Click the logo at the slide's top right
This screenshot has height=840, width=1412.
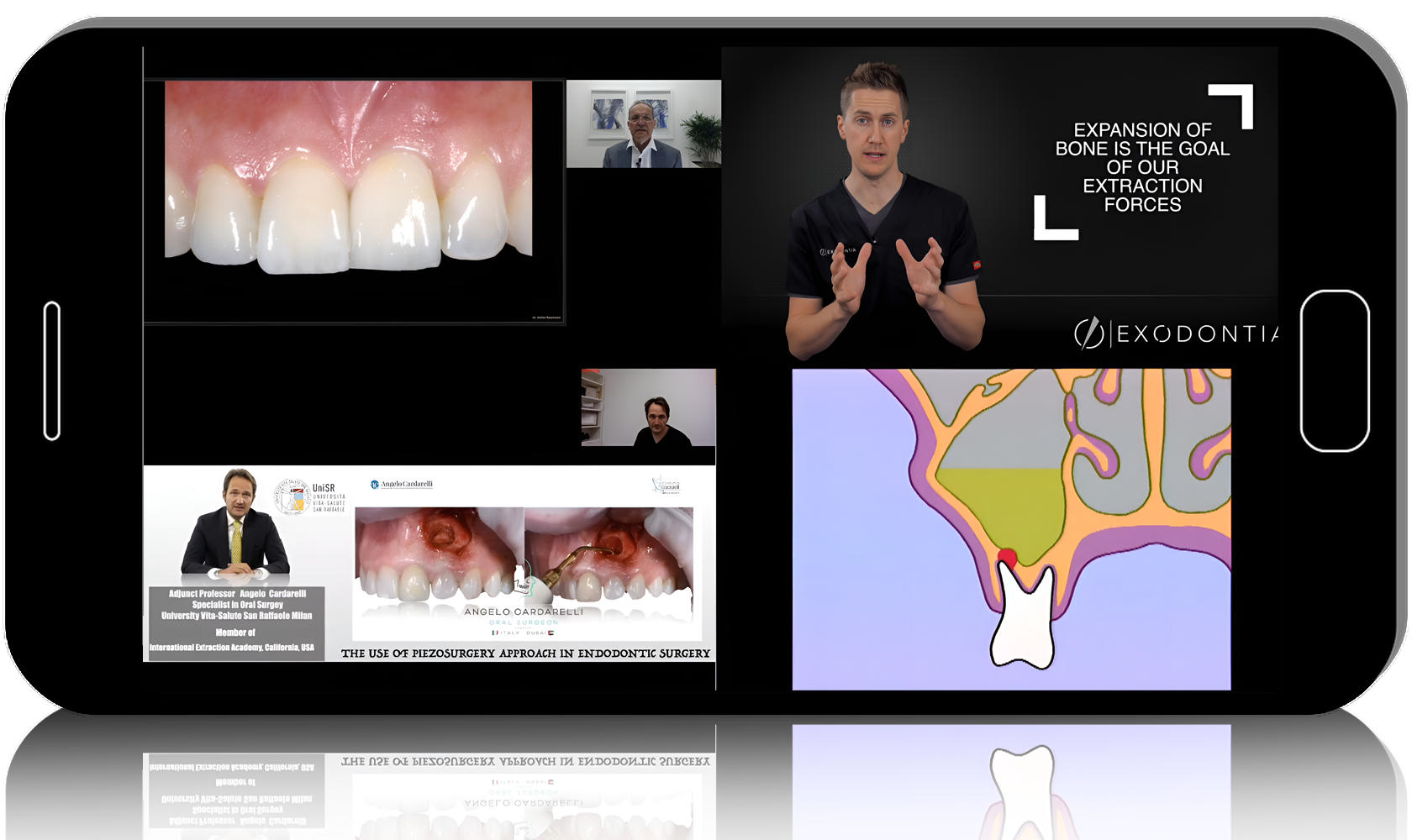(666, 486)
